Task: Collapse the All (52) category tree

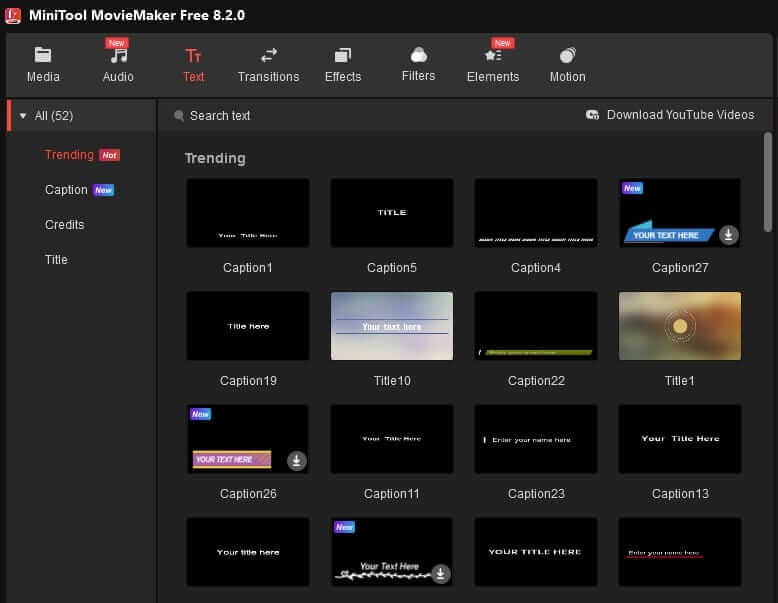Action: click(x=23, y=116)
